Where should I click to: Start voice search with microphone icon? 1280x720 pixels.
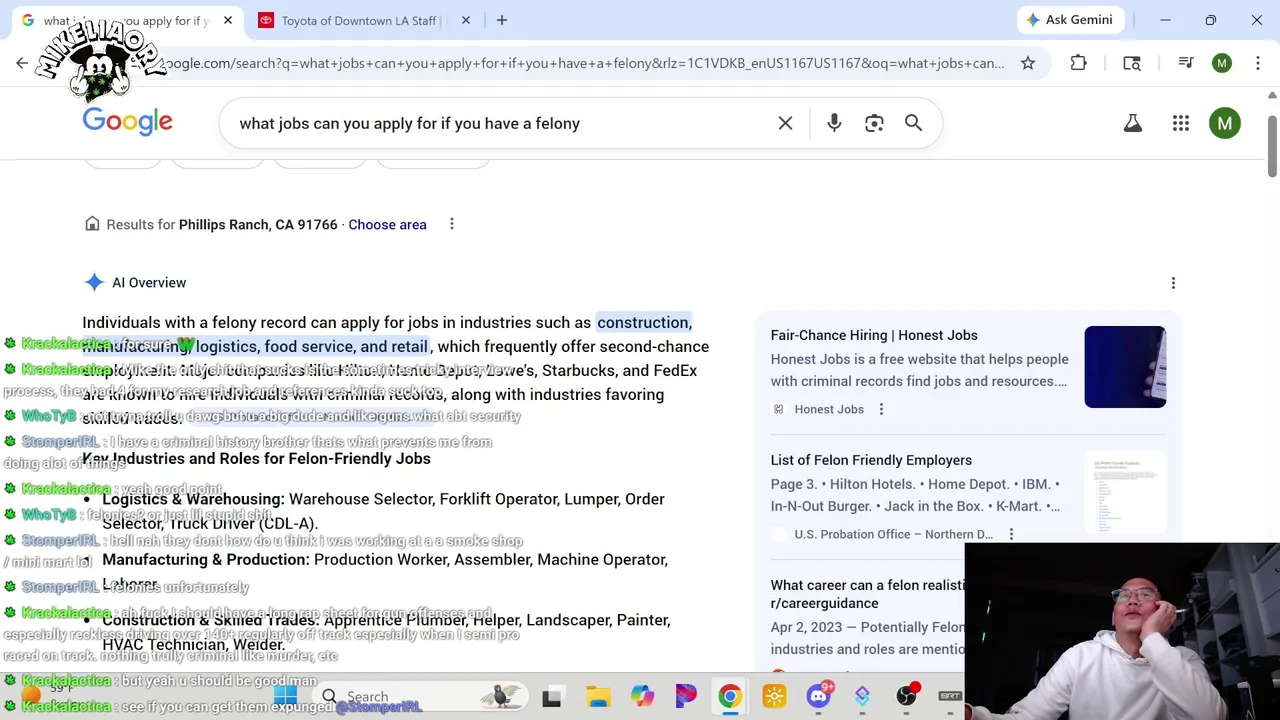[834, 123]
